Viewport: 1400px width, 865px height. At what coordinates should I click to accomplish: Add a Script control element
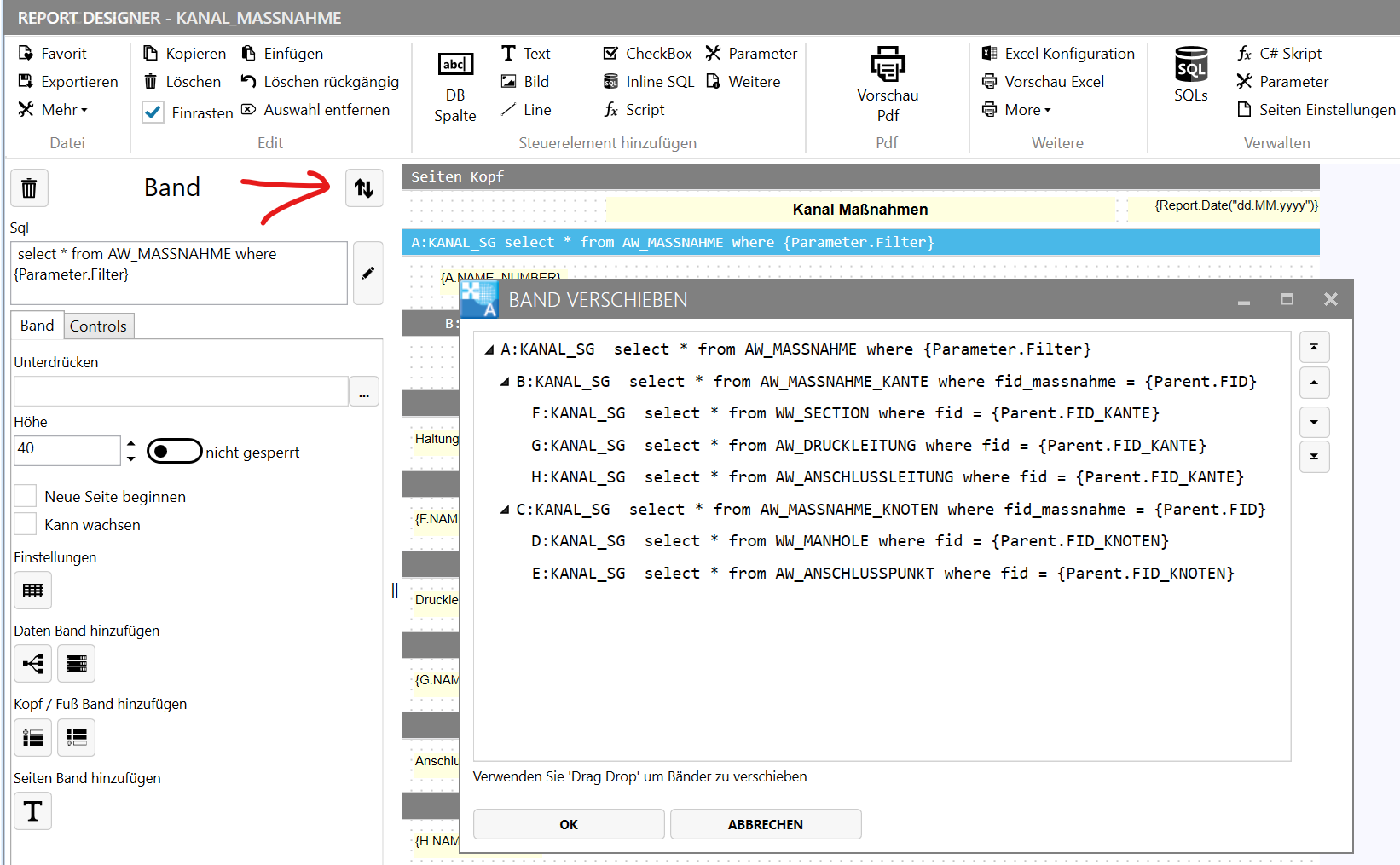[x=634, y=109]
